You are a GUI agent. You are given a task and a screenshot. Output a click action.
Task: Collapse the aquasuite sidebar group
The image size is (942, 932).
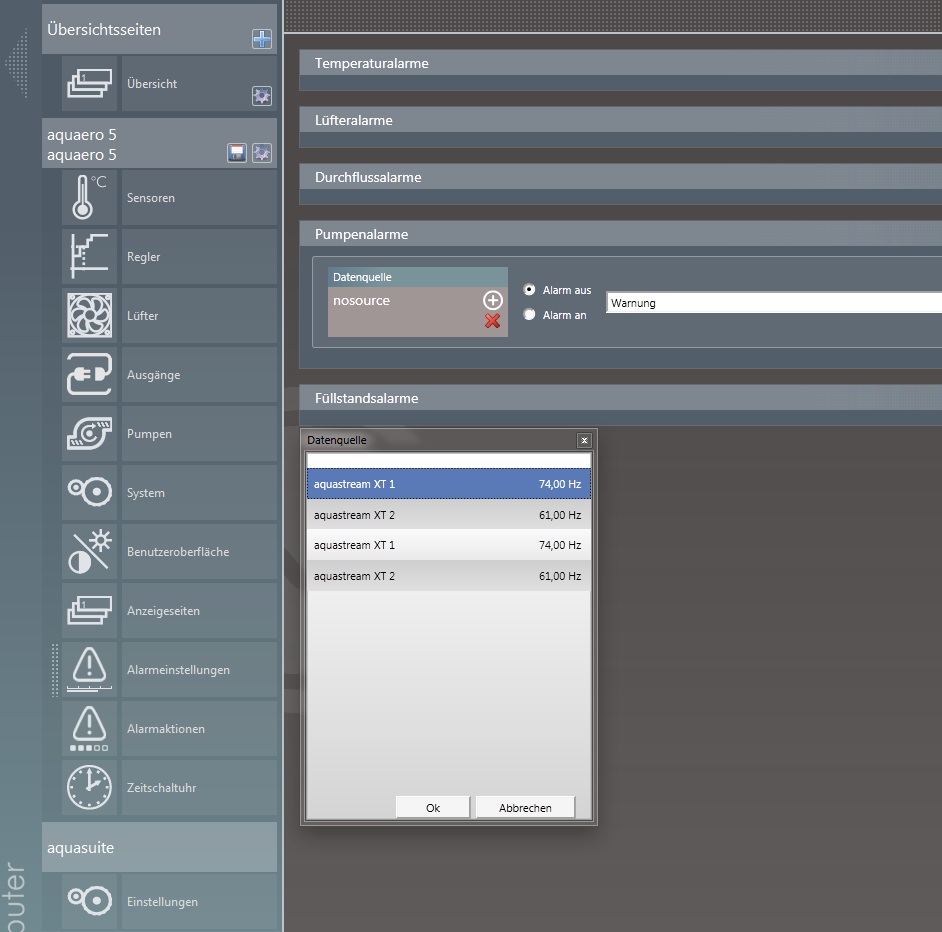(159, 847)
